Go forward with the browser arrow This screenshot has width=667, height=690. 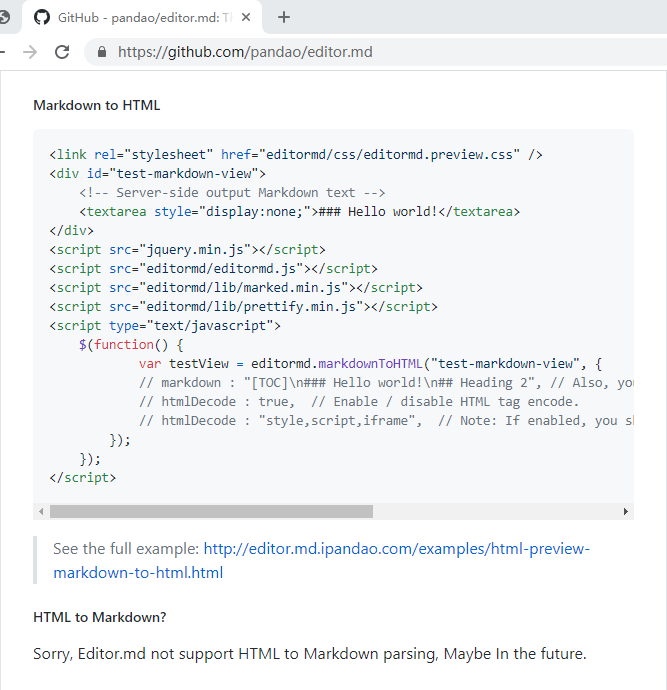(x=30, y=52)
